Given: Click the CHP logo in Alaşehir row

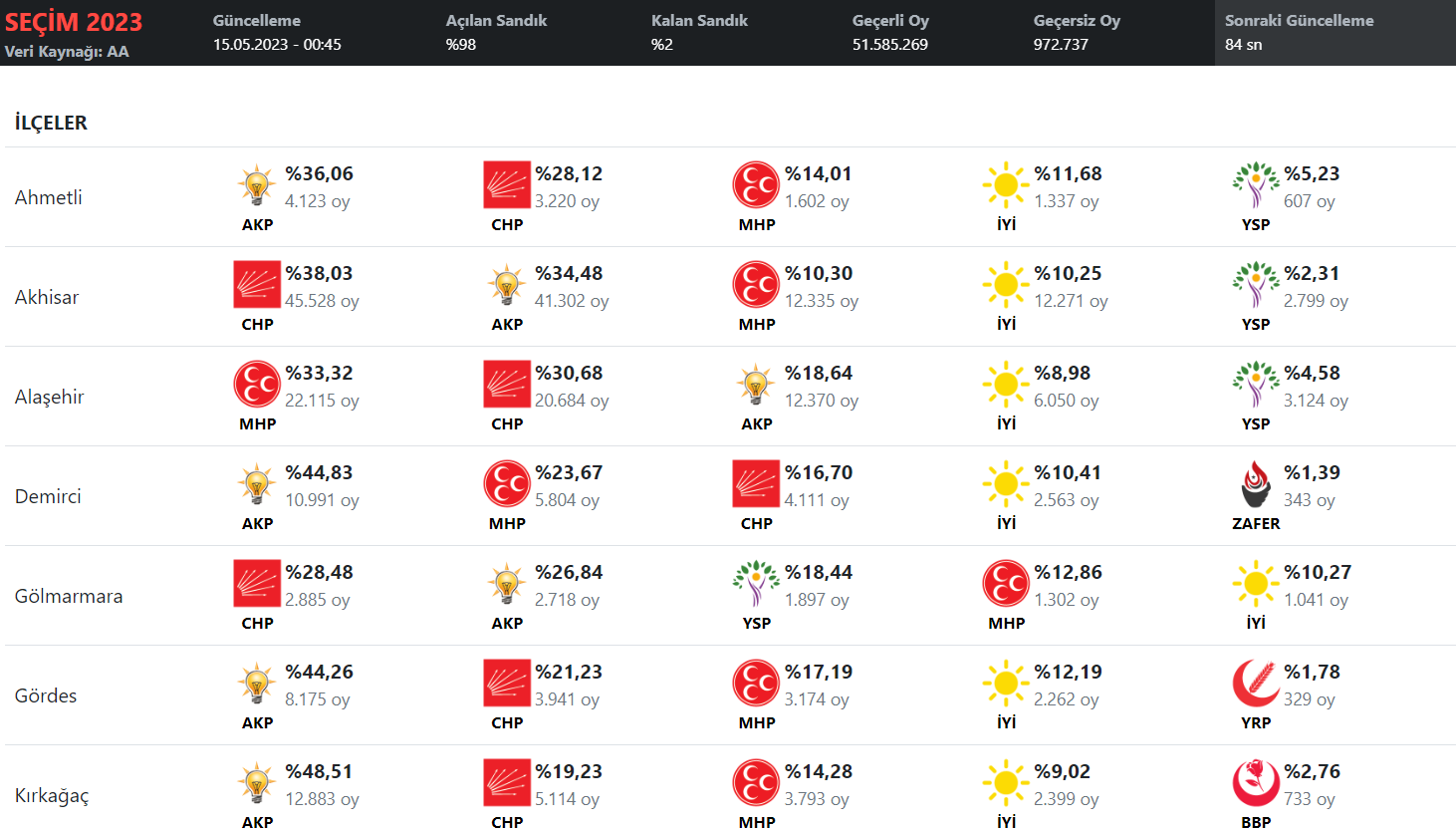Looking at the screenshot, I should (507, 385).
